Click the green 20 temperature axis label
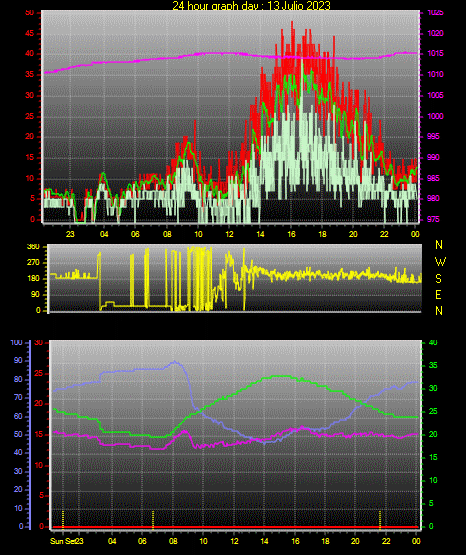The image size is (466, 555). (433, 434)
